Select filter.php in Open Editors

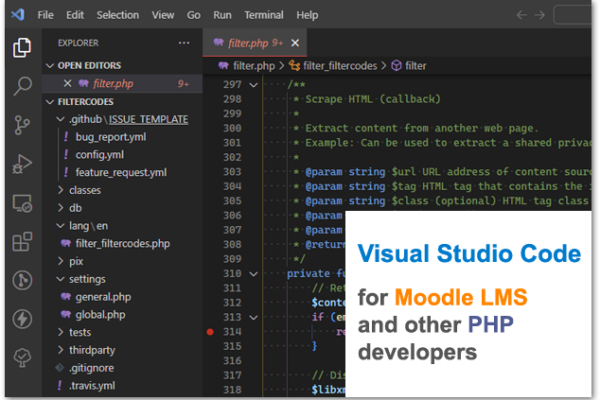pyautogui.click(x=122, y=83)
